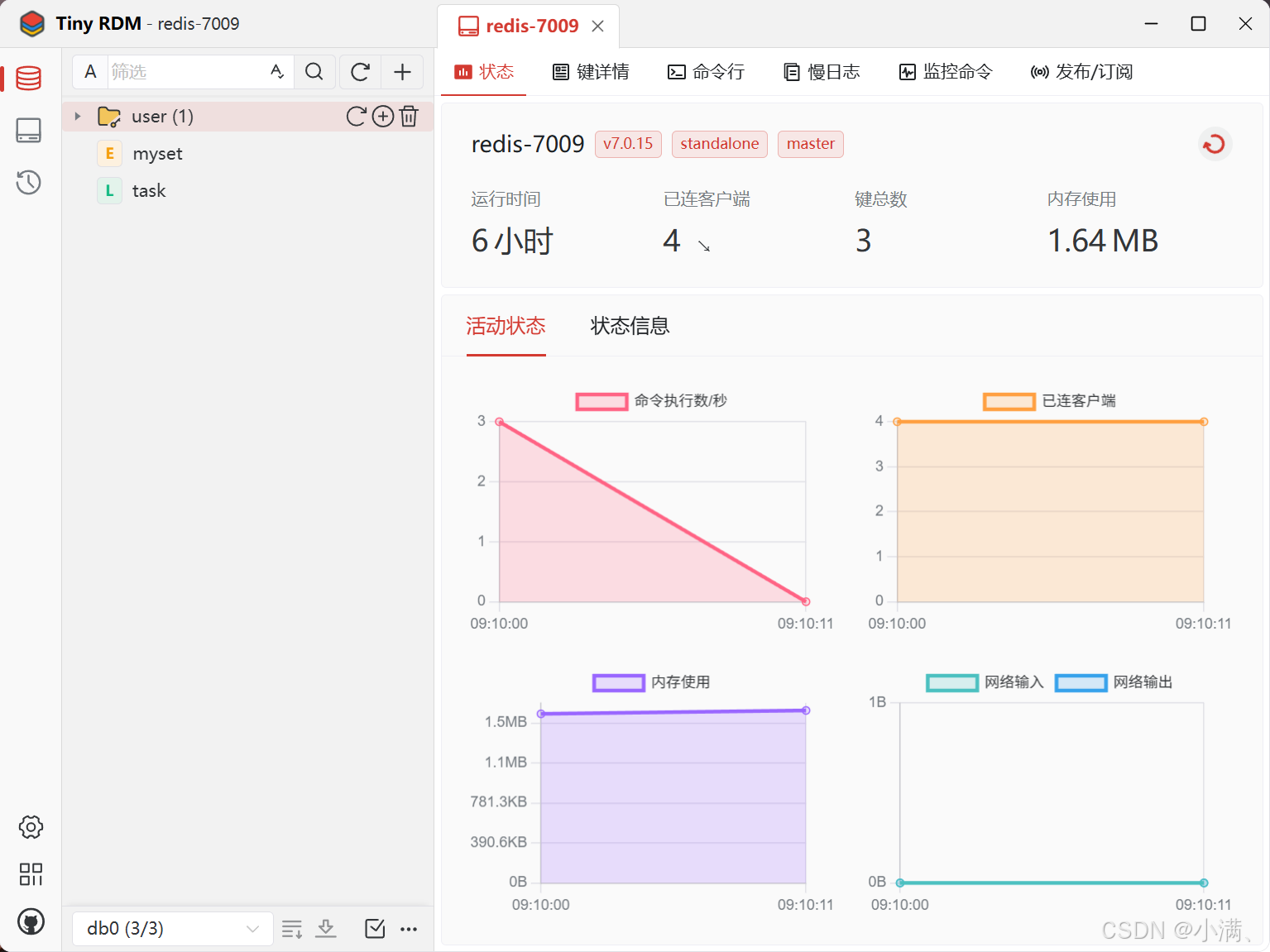Click the master role tag

810,144
